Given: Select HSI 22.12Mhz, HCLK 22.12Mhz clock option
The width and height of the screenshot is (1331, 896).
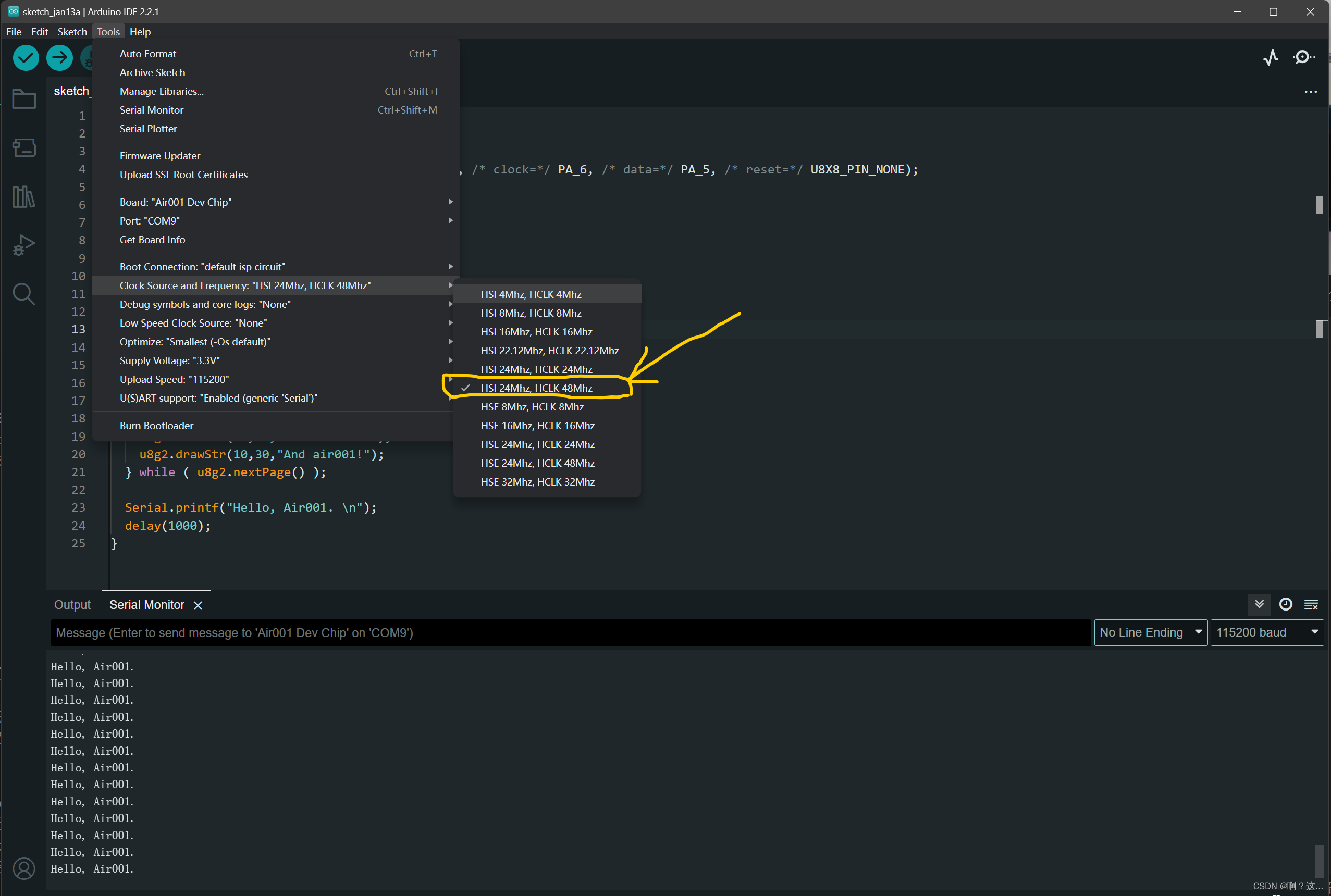Looking at the screenshot, I should pyautogui.click(x=547, y=351).
